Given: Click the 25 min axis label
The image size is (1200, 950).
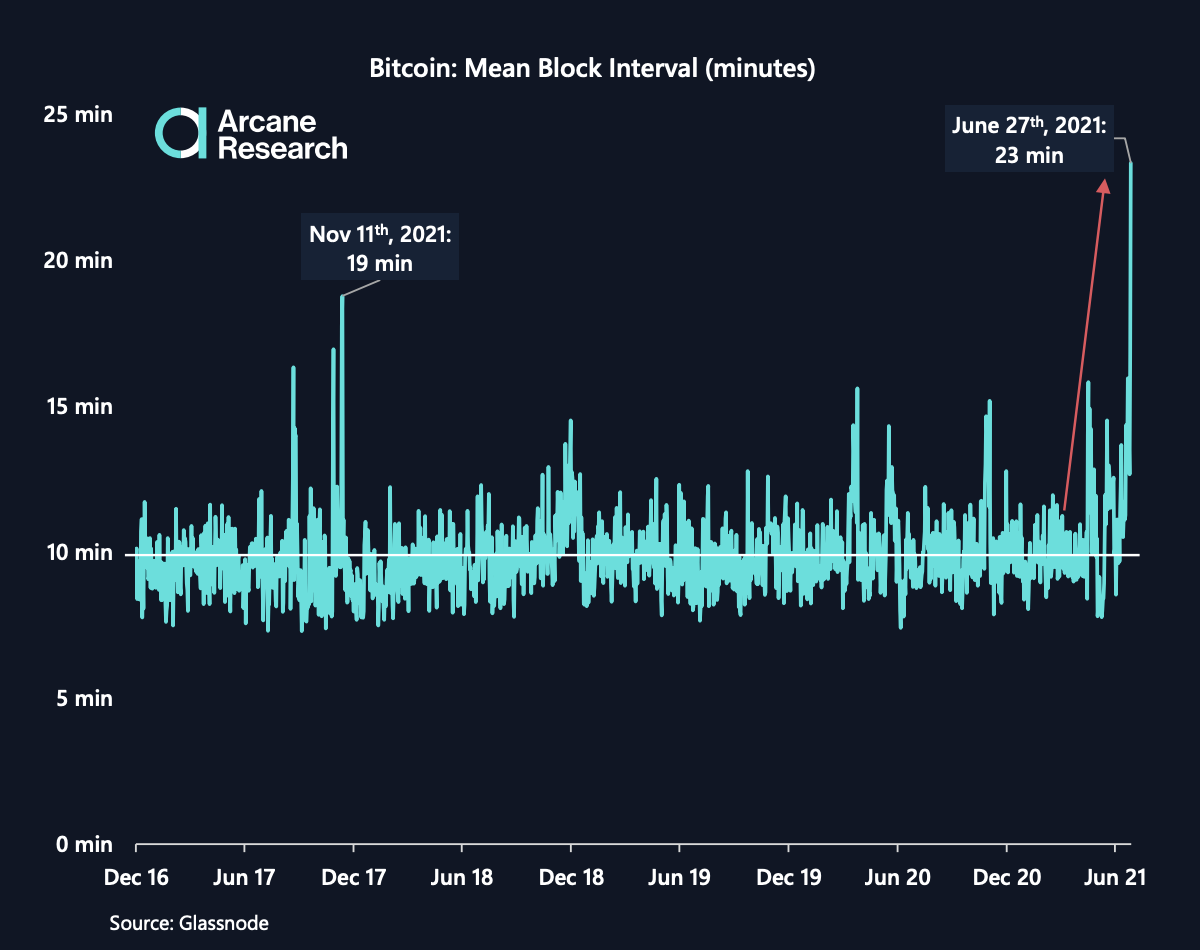Looking at the screenshot, I should (79, 114).
